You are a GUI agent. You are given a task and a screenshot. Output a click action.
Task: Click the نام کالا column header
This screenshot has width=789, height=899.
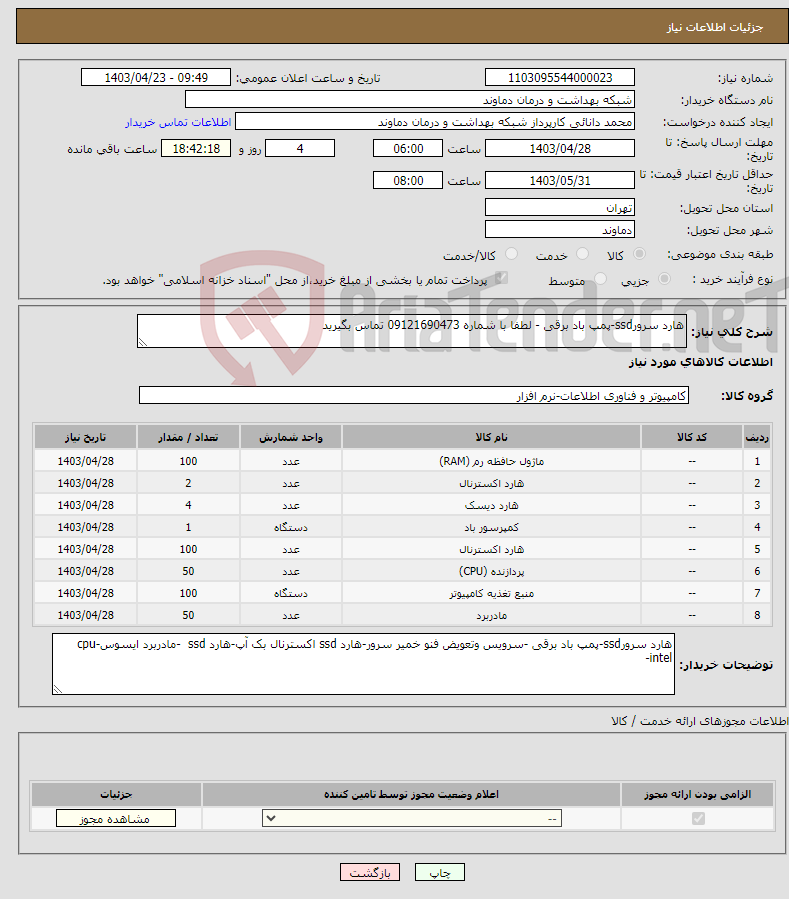491,437
